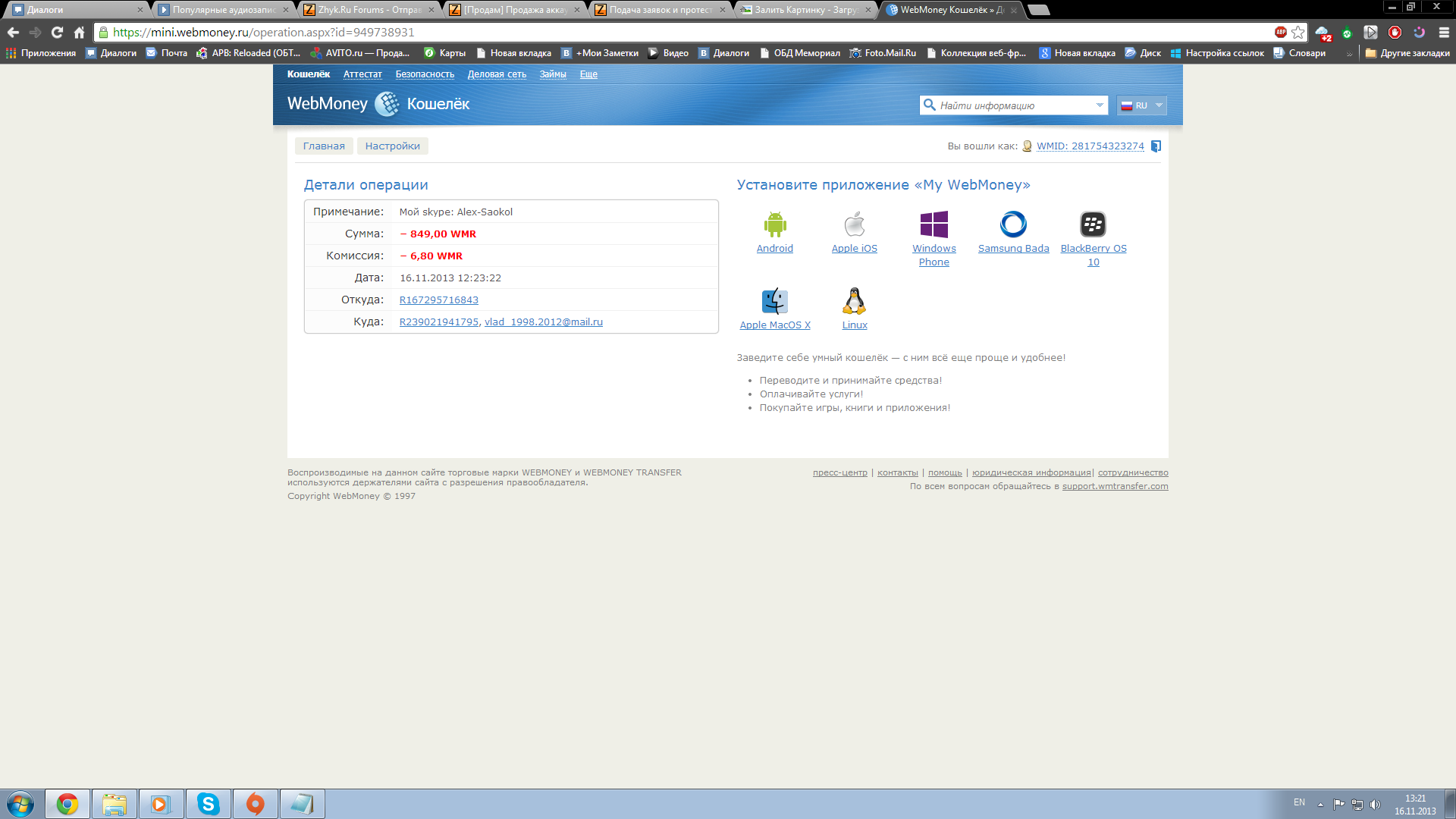Open the BlackBerry OS 10 icon
The width and height of the screenshot is (1456, 819).
coord(1093,224)
